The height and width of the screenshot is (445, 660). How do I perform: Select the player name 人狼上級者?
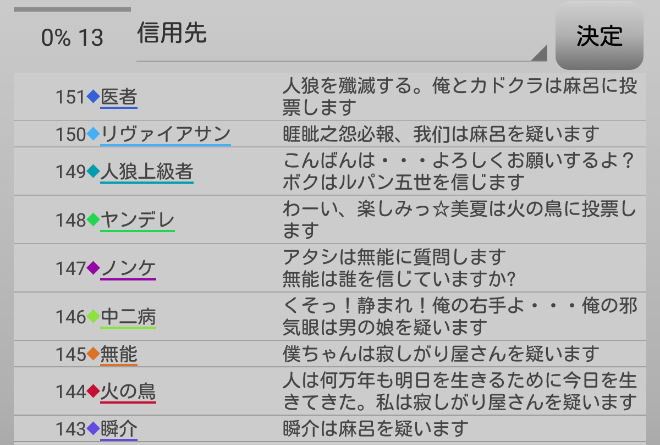click(x=147, y=172)
